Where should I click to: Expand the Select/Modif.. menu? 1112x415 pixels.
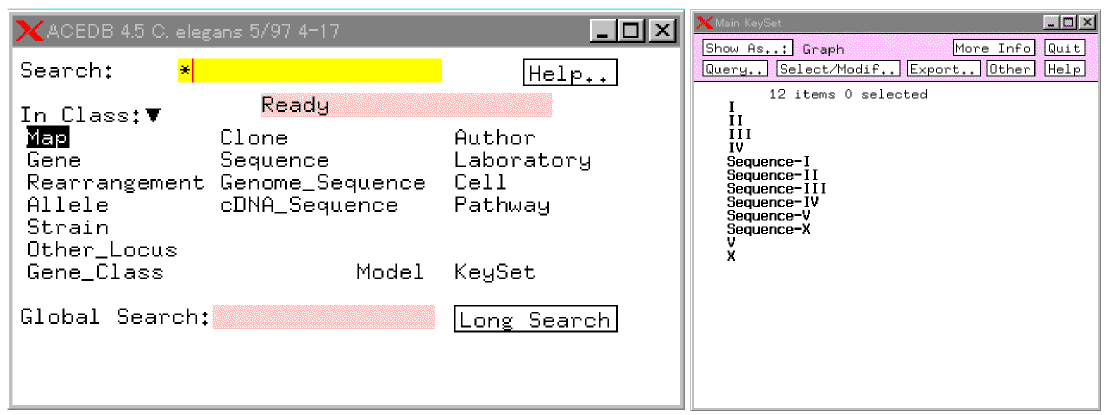pos(838,69)
